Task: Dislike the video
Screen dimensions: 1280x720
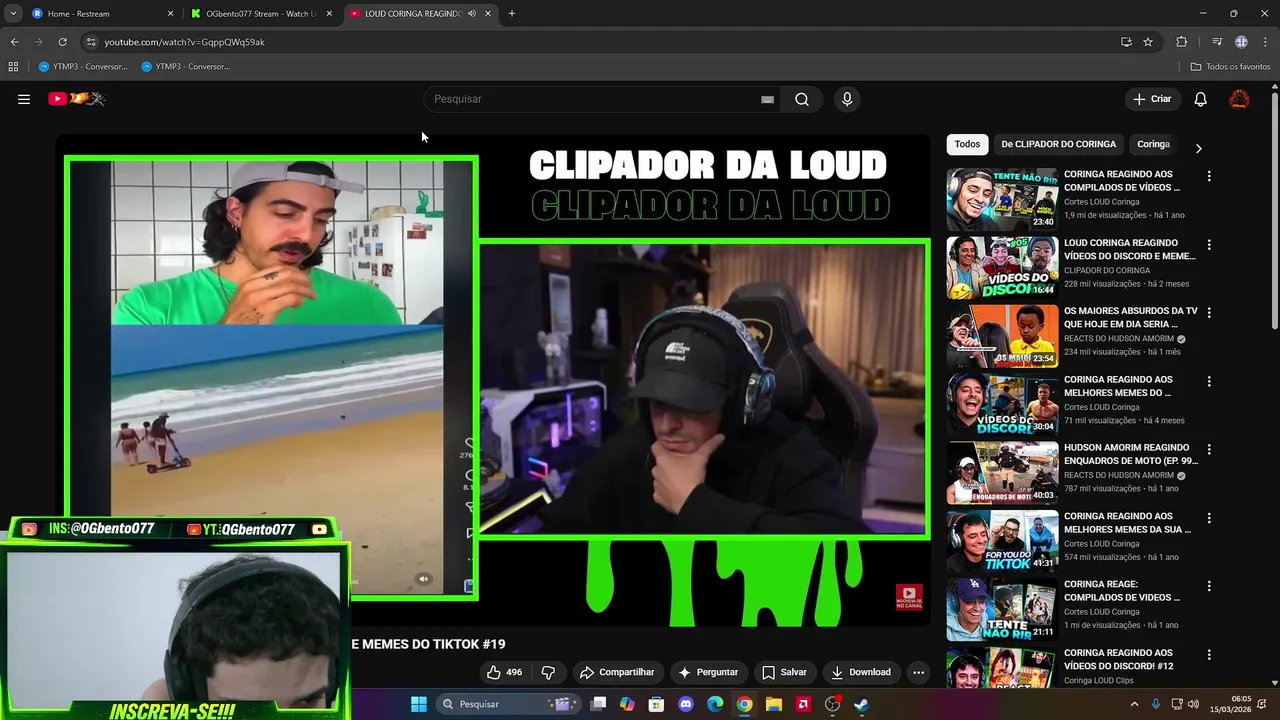Action: 548,672
